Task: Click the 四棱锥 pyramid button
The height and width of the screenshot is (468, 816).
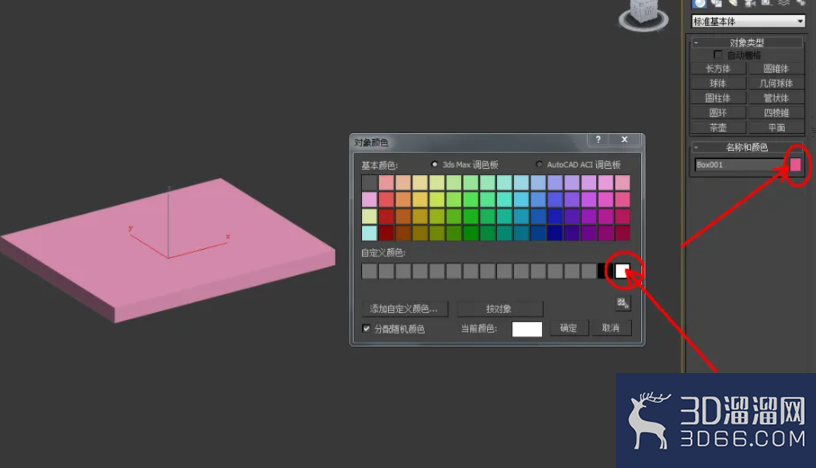Action: coord(776,113)
